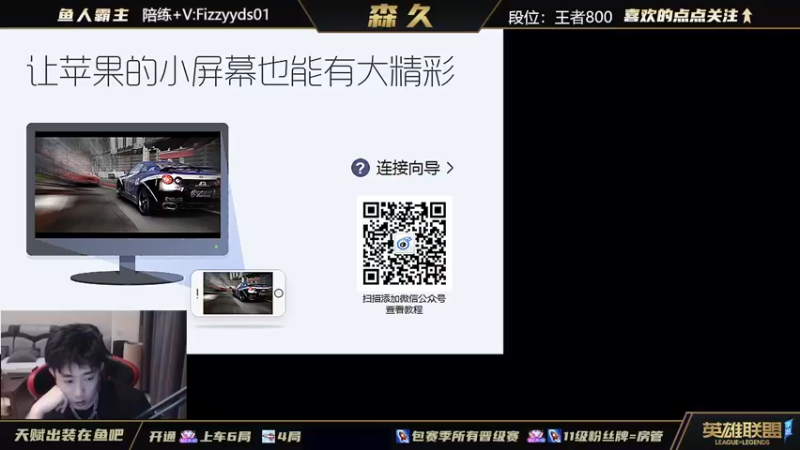Click the rocket icon before 包赛季所有晋级赛

coord(403,436)
